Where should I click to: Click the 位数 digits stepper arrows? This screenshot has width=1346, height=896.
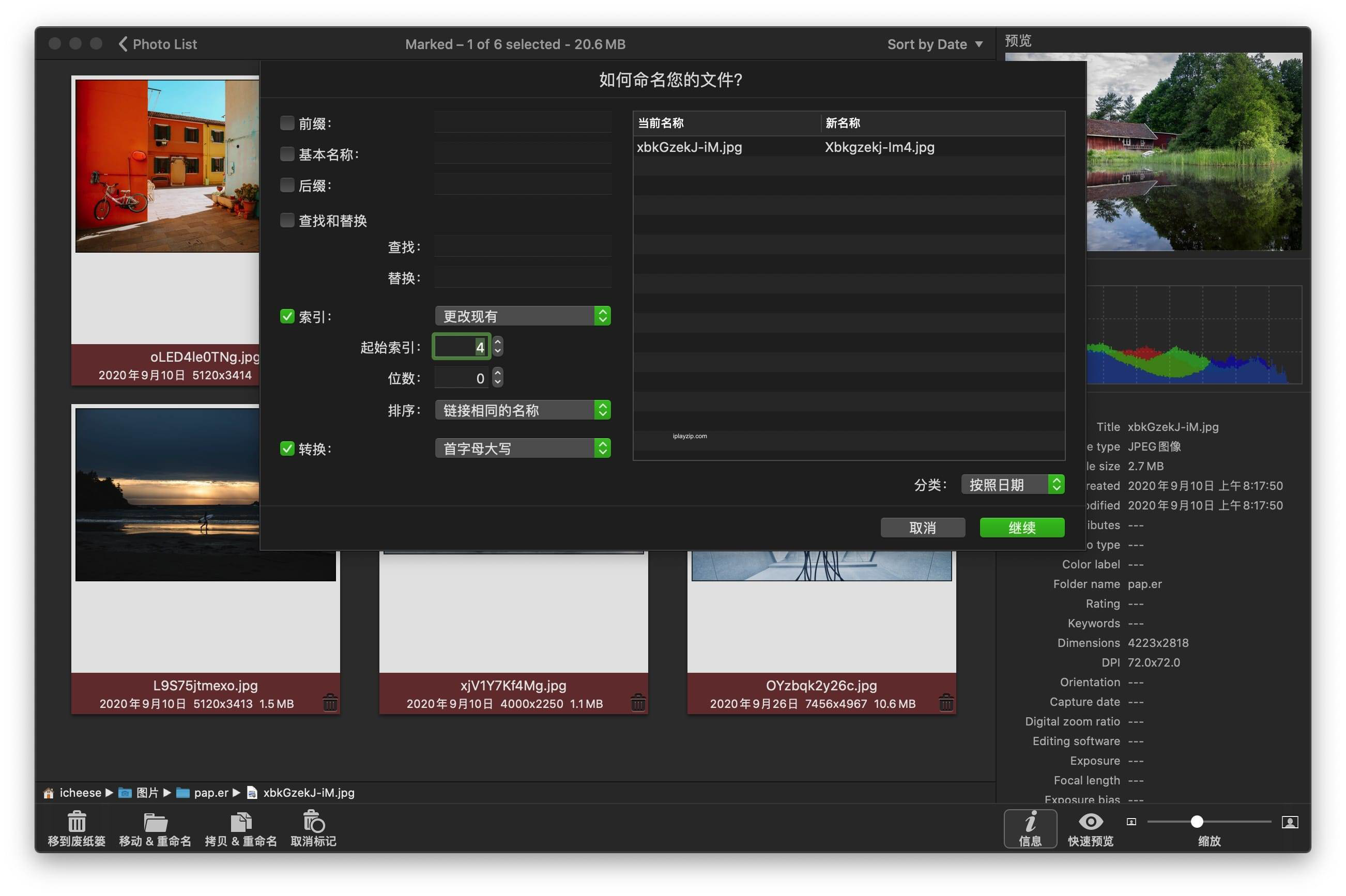(x=498, y=377)
